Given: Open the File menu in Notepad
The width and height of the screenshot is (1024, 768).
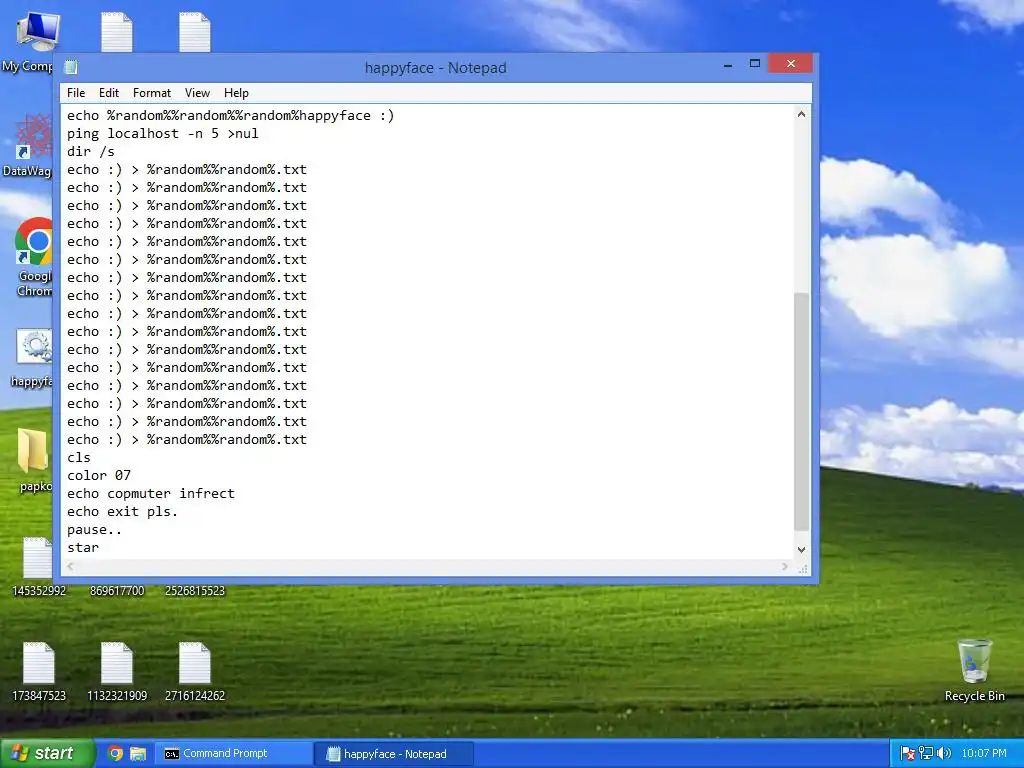Looking at the screenshot, I should (x=76, y=93).
